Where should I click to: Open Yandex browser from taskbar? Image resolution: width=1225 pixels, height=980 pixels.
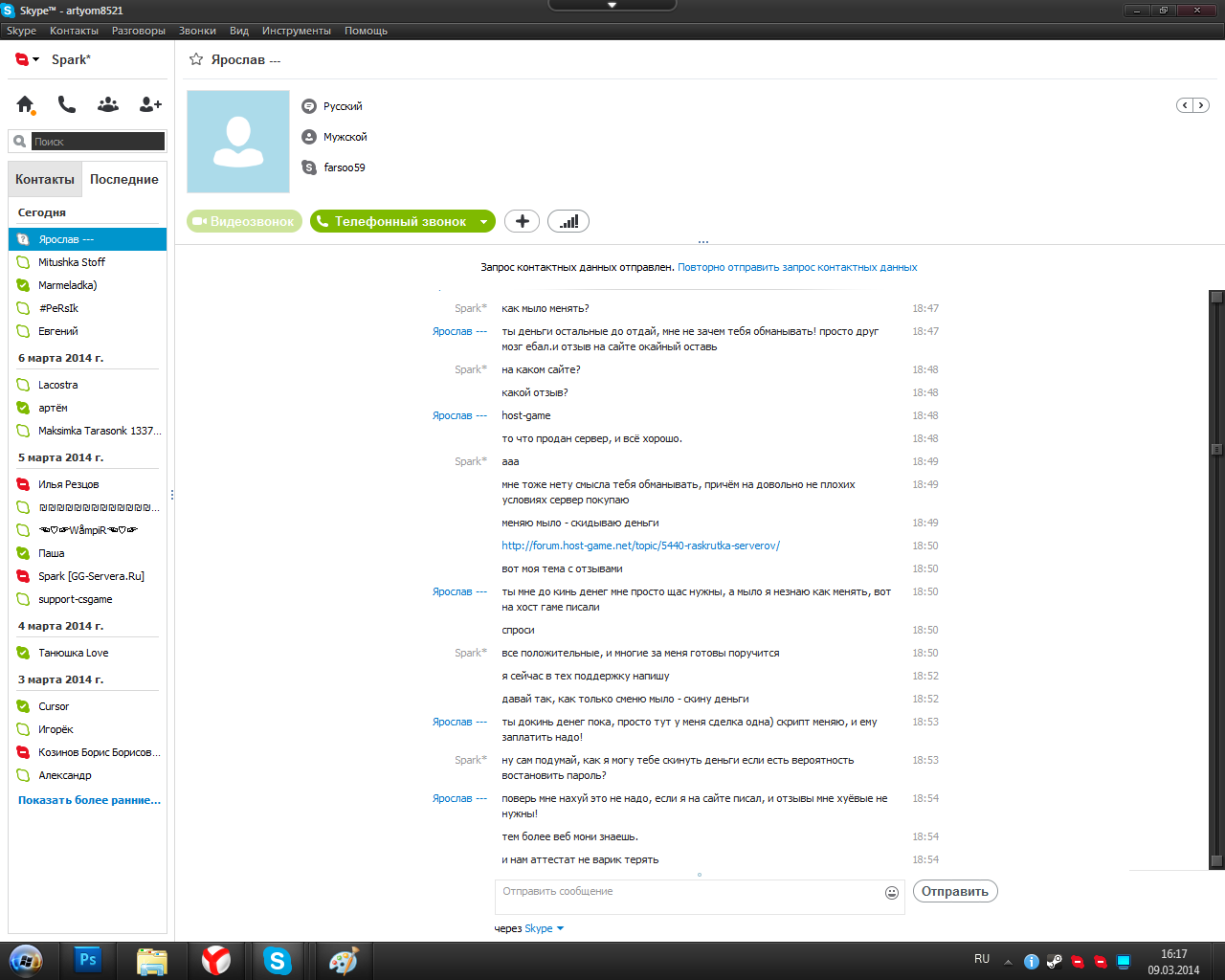click(215, 960)
